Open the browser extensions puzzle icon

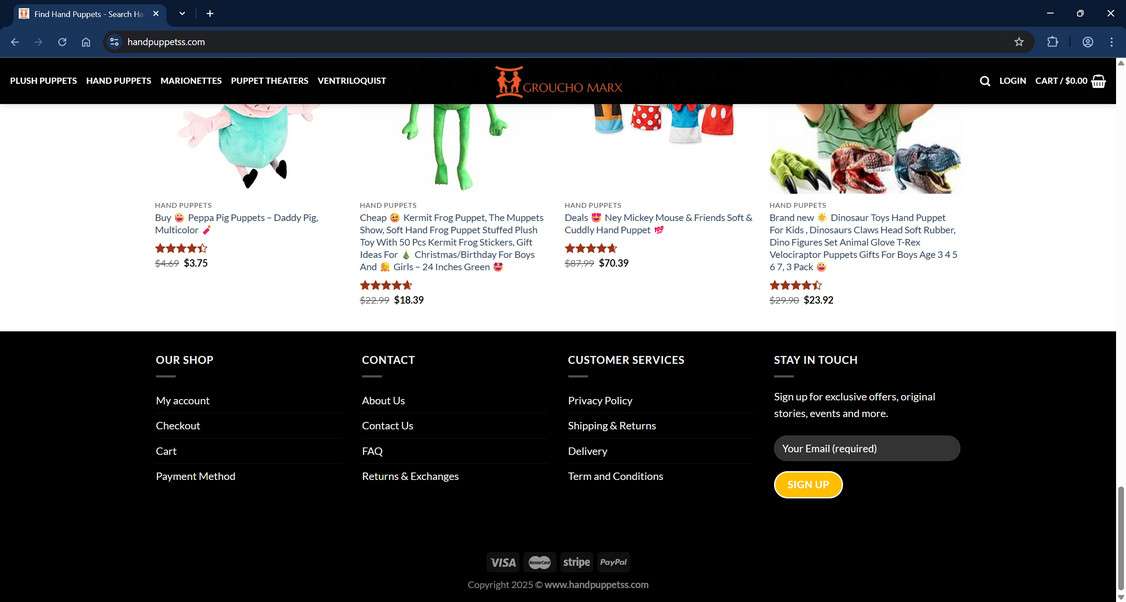1053,42
